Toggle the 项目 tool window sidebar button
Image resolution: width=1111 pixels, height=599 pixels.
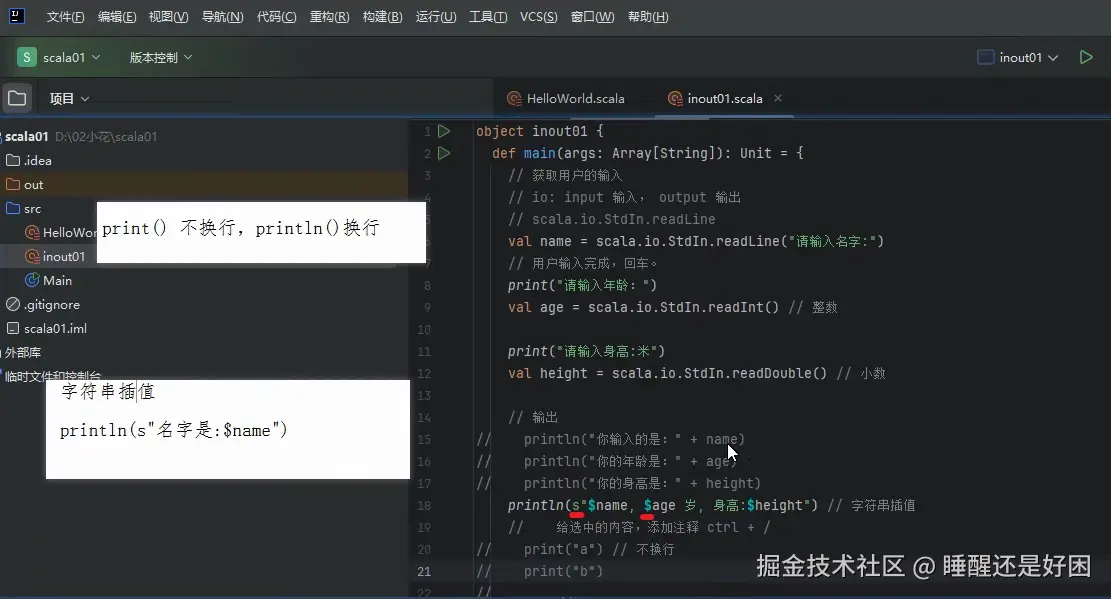16,97
